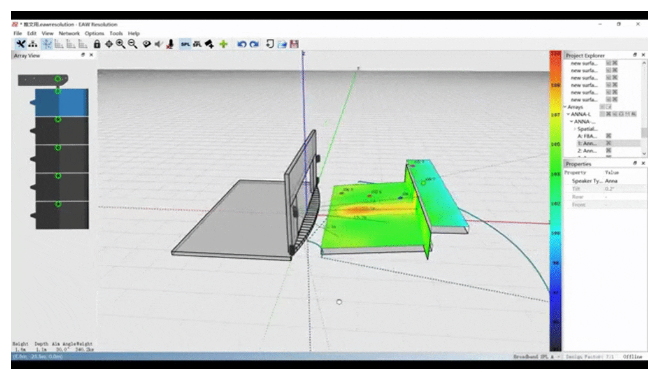Click the green plus add icon
Screen dimensions: 652x372
click(x=223, y=44)
